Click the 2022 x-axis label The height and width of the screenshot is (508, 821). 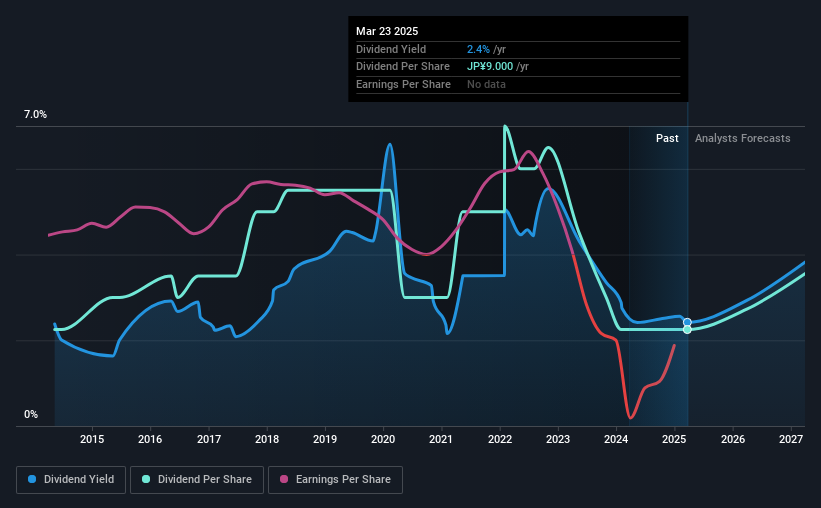point(500,439)
